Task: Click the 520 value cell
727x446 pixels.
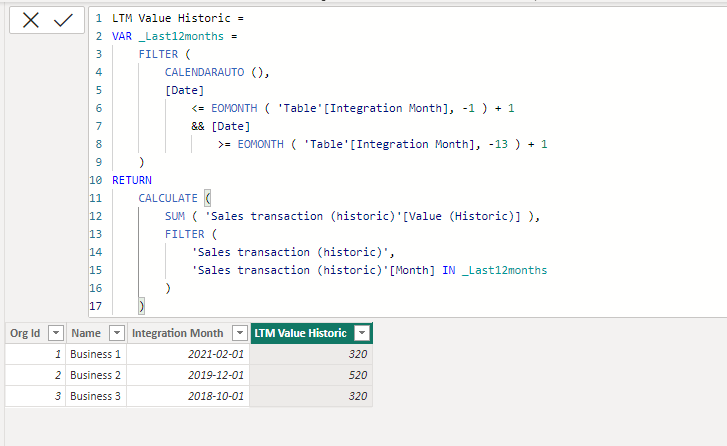Action: (311, 375)
